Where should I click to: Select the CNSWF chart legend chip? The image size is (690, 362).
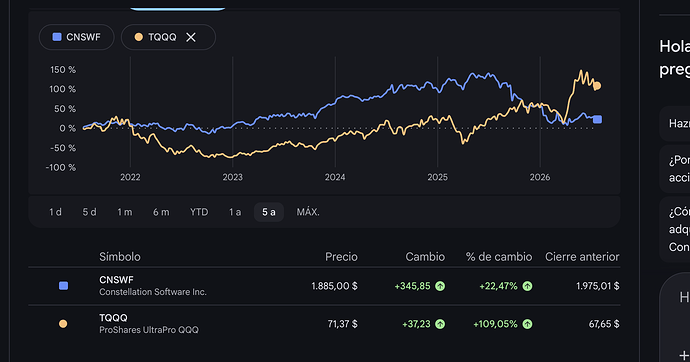click(x=77, y=37)
